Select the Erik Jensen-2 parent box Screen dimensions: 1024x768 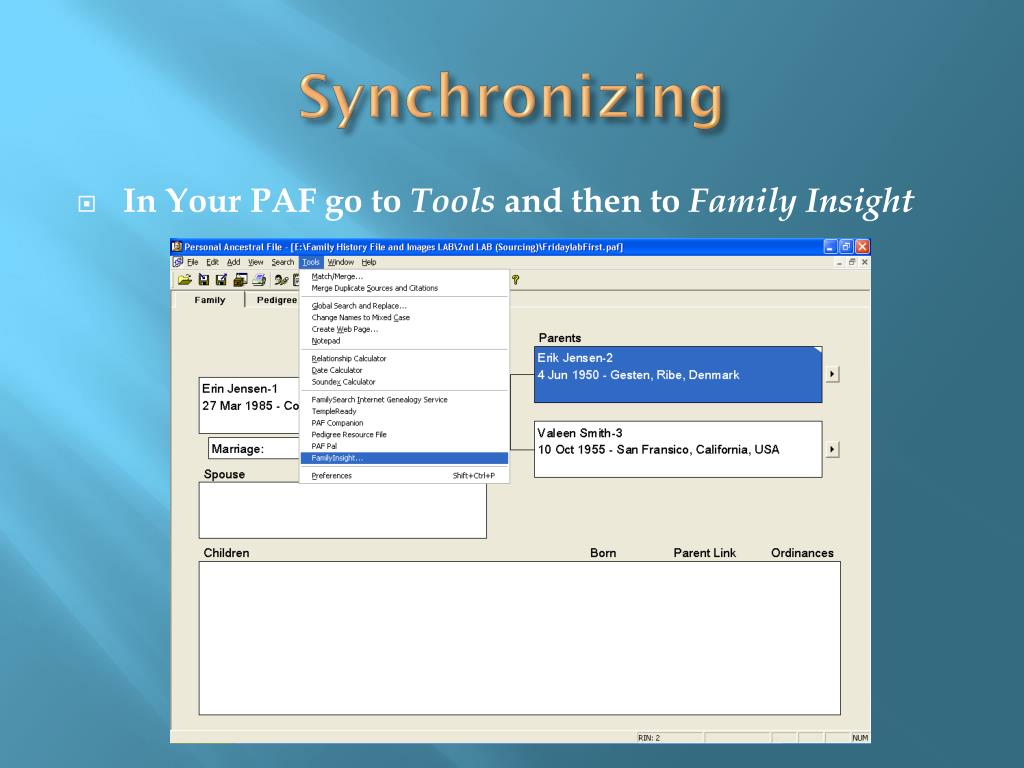[678, 374]
